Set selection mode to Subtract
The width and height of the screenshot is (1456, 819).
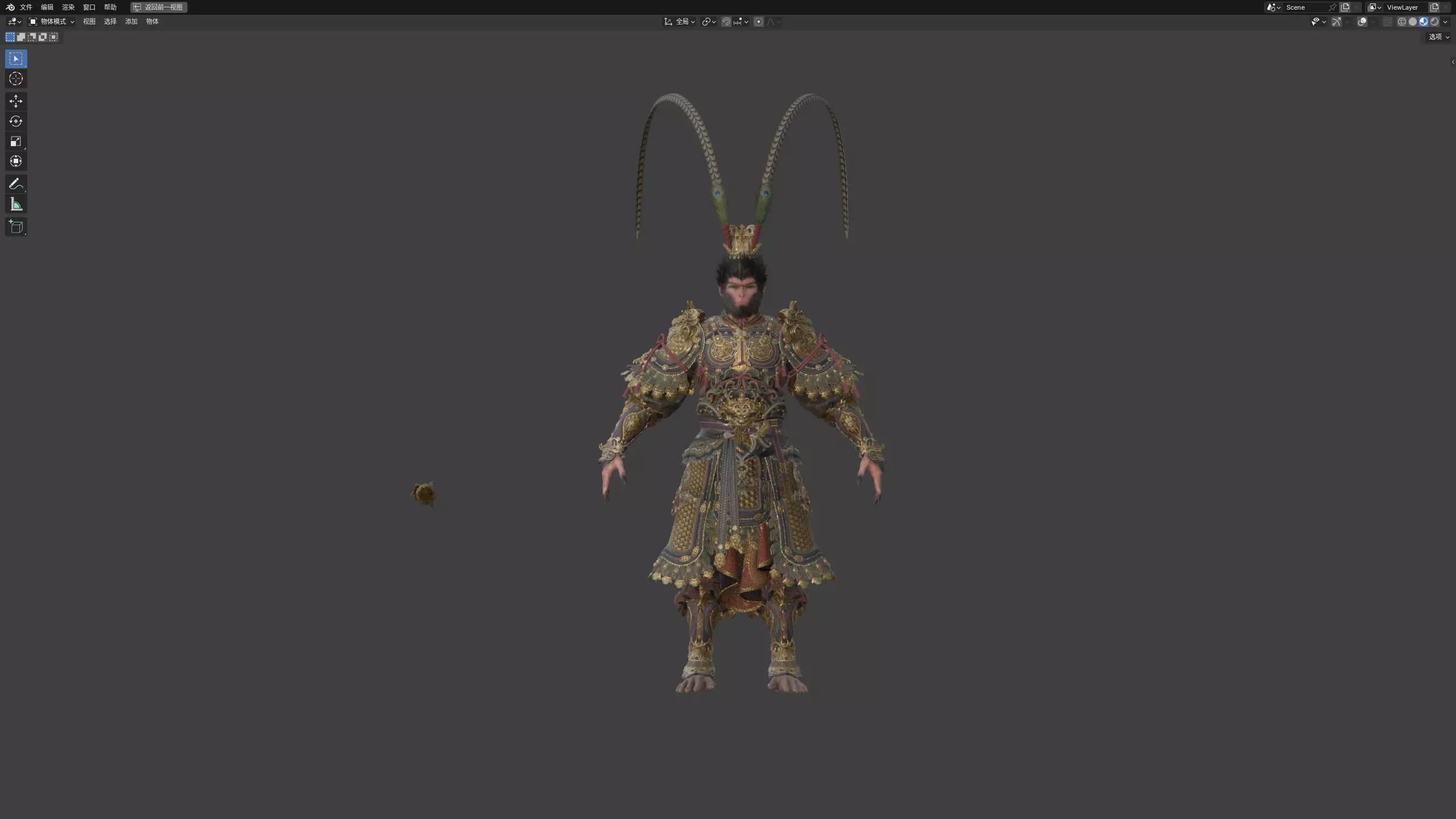point(32,37)
